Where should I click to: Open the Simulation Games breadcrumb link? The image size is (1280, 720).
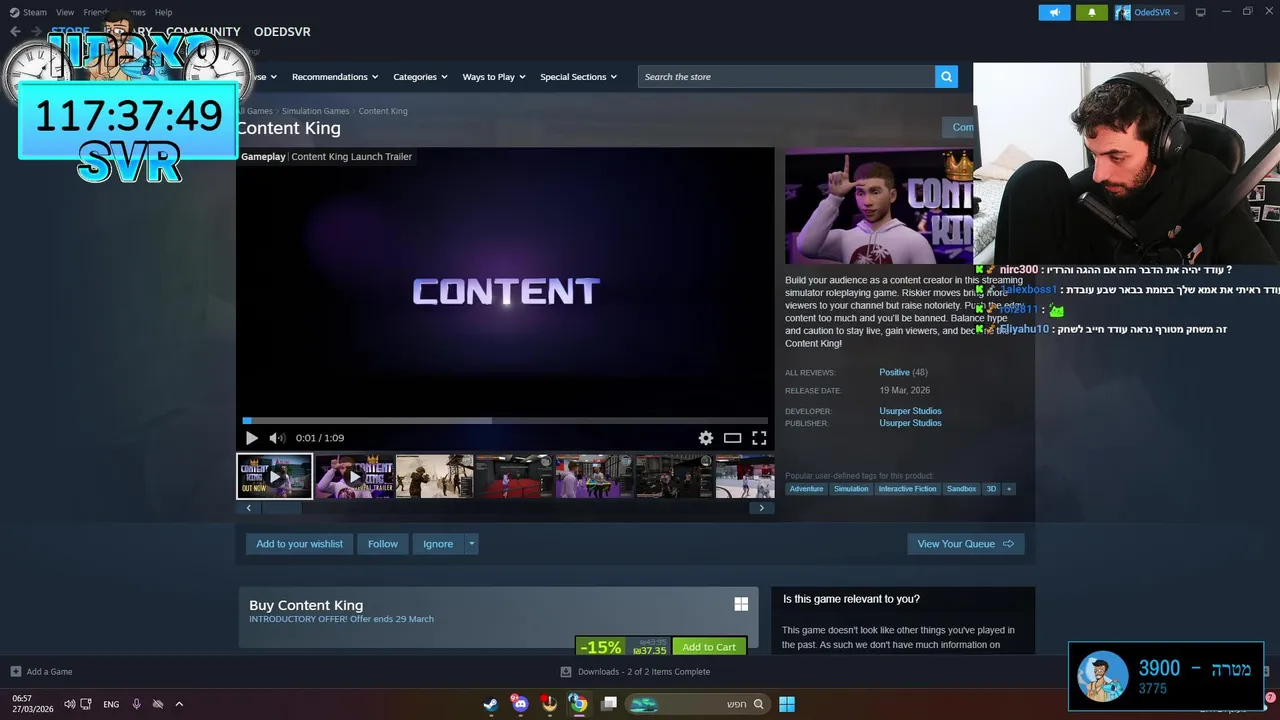point(315,111)
